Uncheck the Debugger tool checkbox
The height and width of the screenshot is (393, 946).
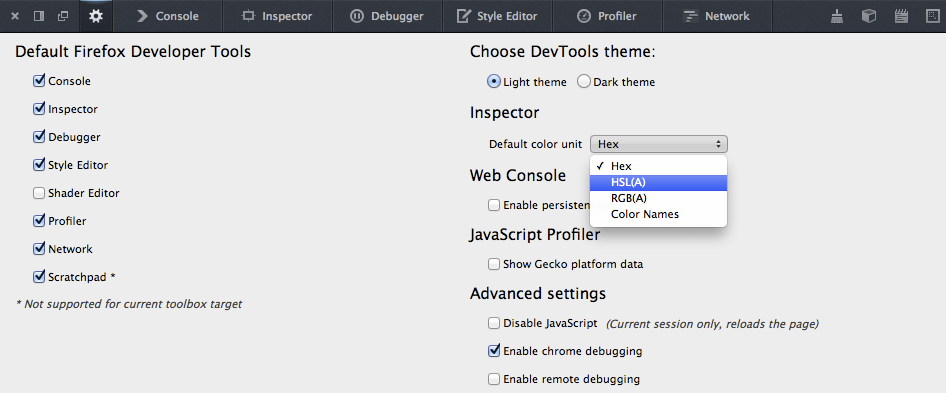click(x=39, y=137)
